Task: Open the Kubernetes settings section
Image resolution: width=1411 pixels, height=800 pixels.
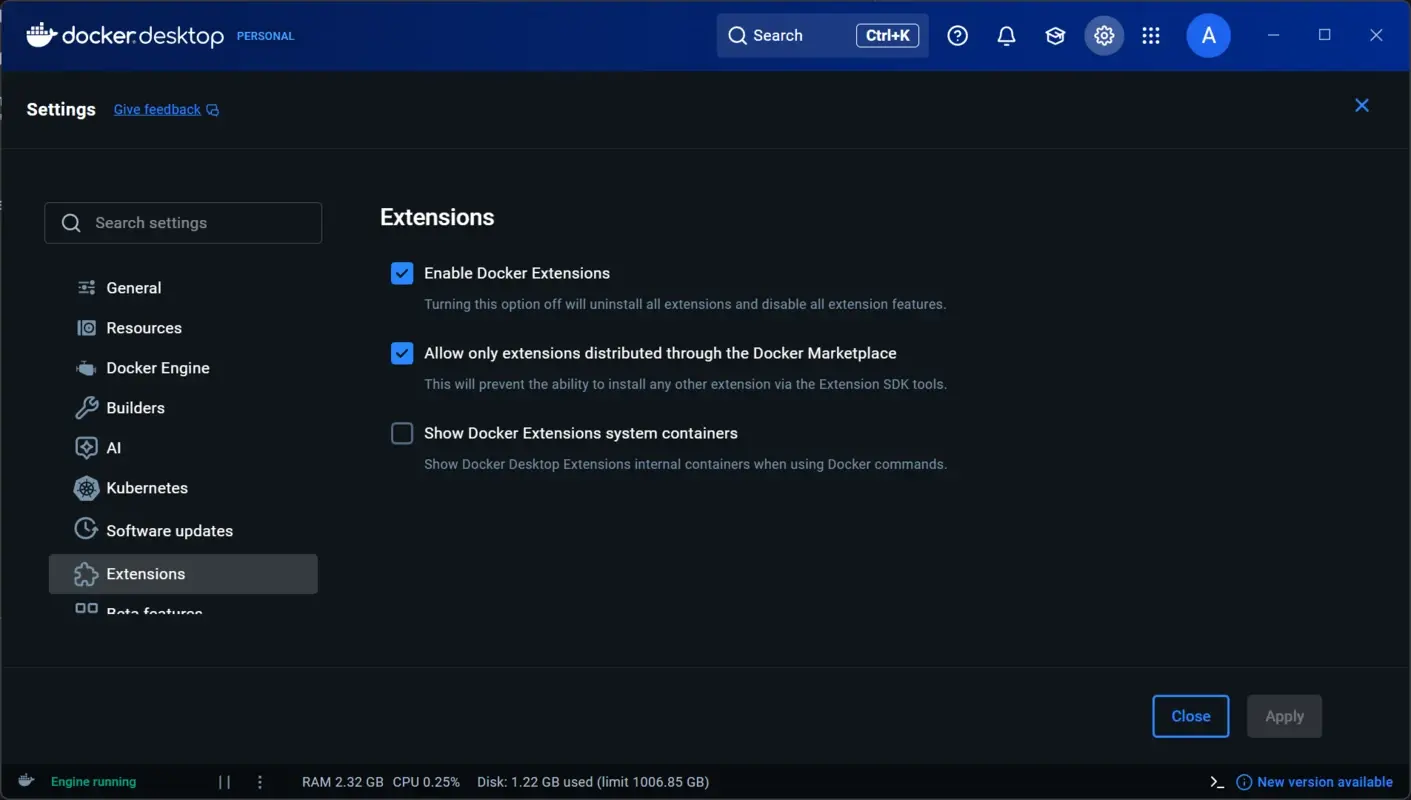Action: 146,488
